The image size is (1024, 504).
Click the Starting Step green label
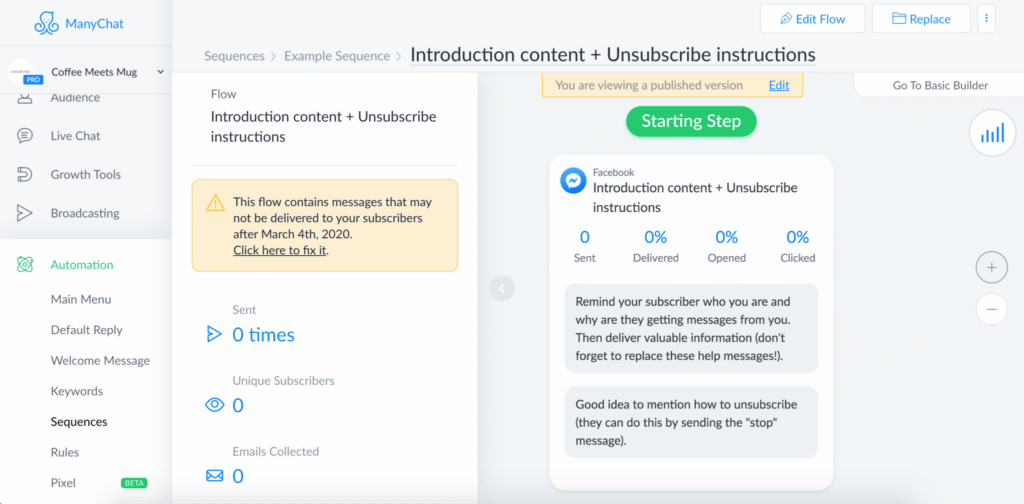click(691, 121)
